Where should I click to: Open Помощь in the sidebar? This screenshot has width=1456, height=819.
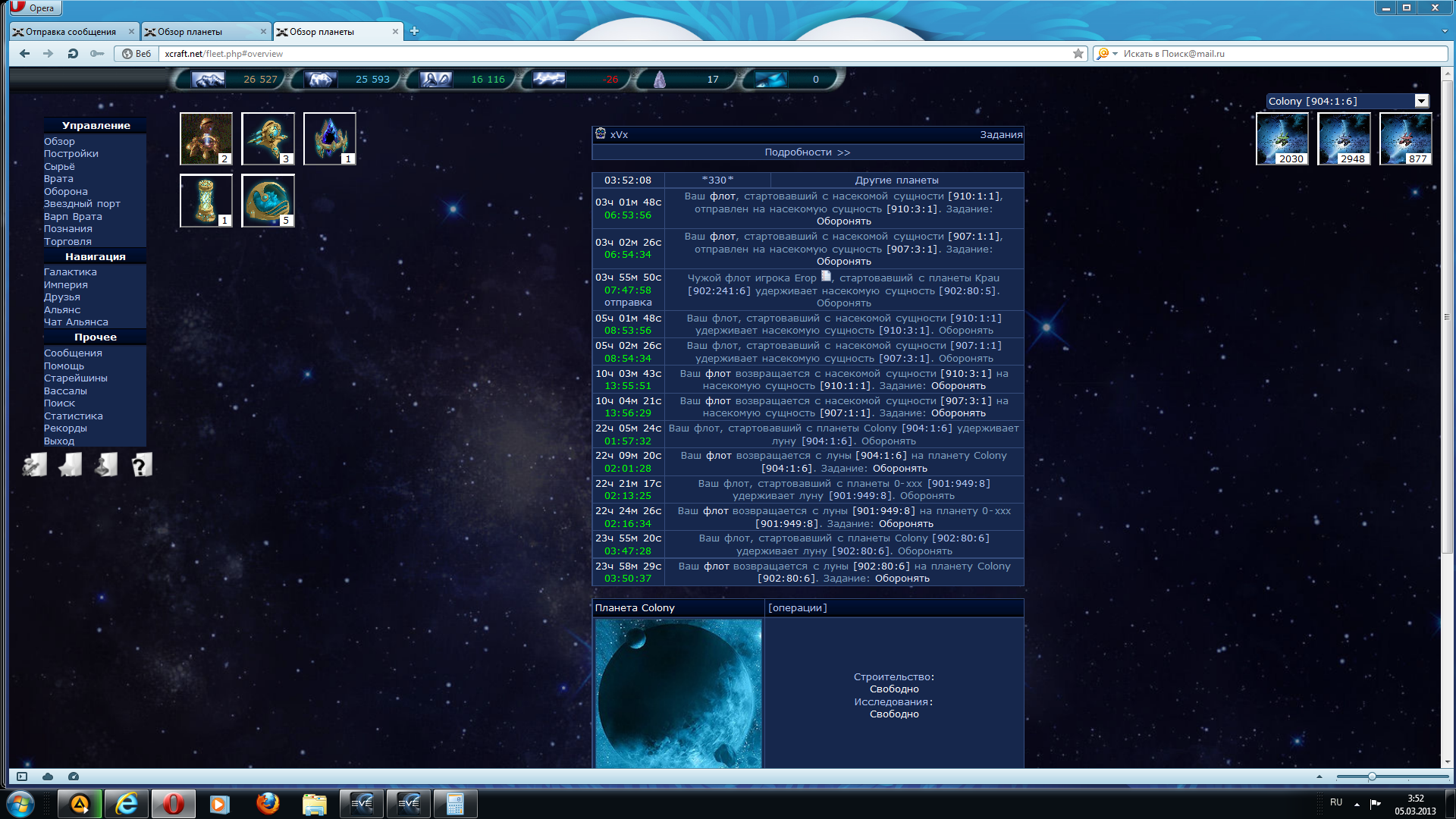pos(64,366)
